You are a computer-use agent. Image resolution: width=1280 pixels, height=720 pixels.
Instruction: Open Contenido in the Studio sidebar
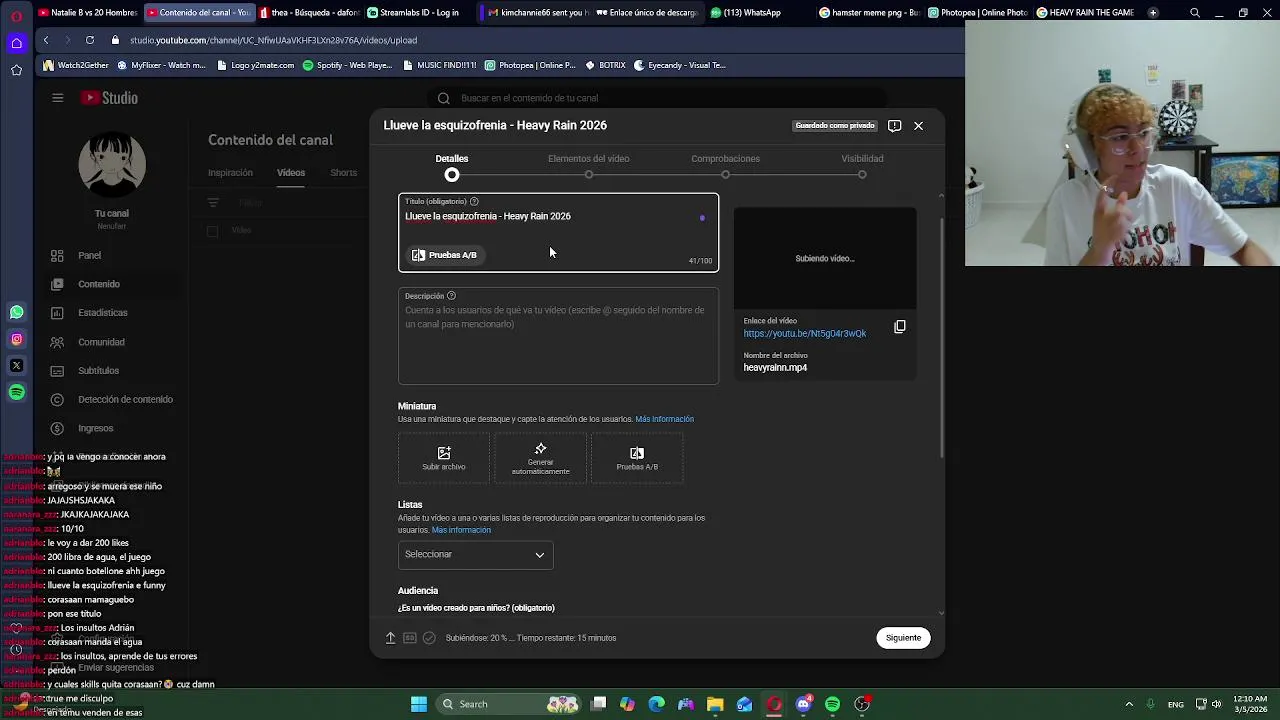[110, 285]
